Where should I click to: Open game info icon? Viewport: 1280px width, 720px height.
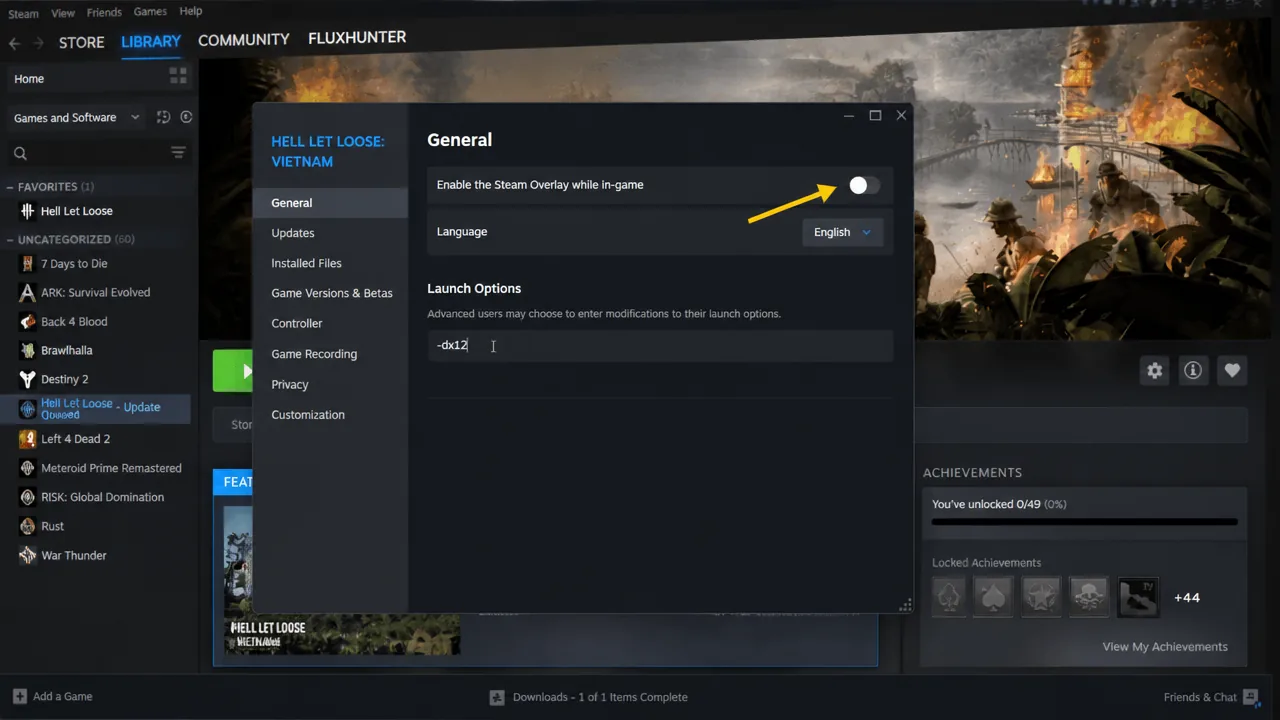1193,371
